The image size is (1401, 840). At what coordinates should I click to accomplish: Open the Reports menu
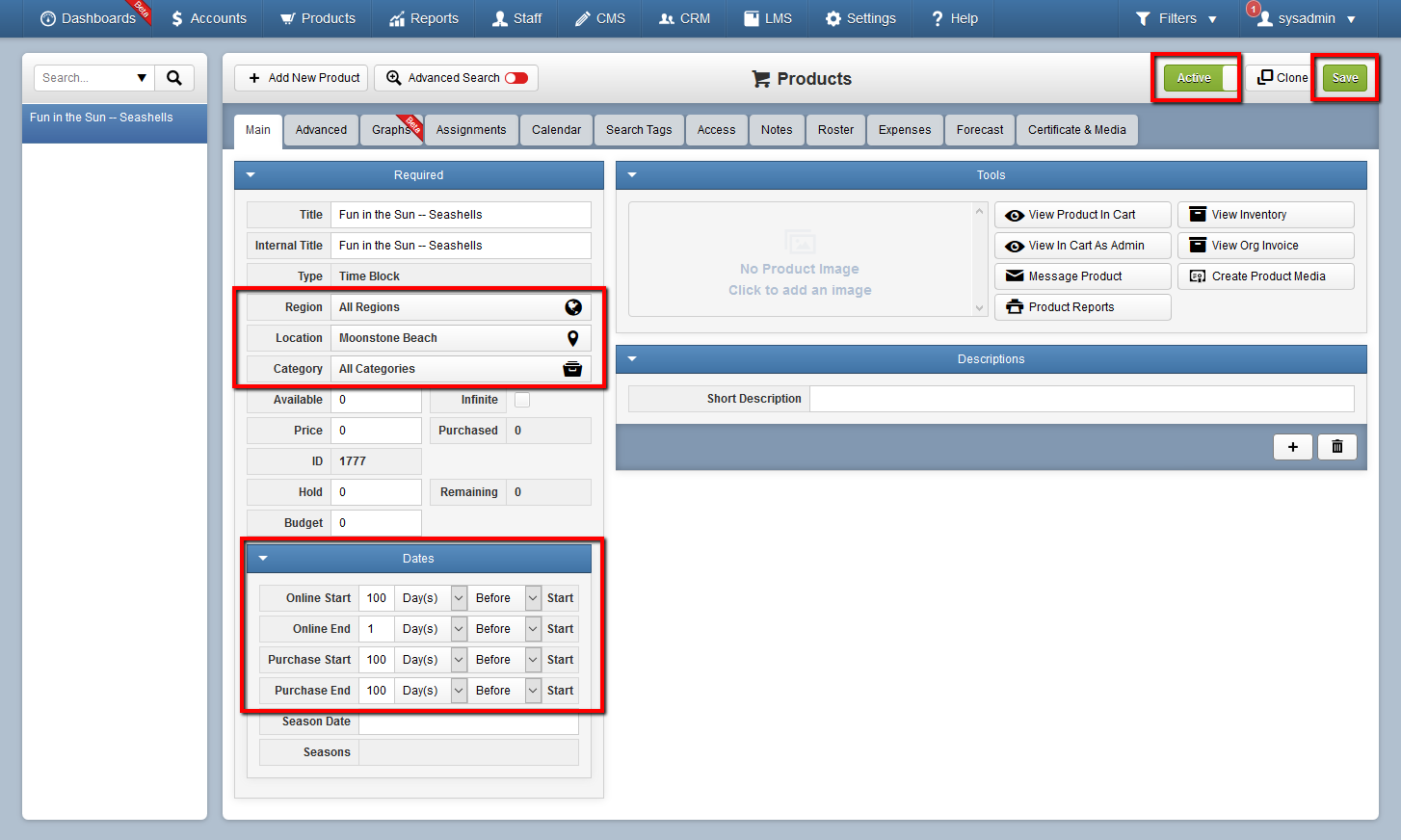click(424, 18)
